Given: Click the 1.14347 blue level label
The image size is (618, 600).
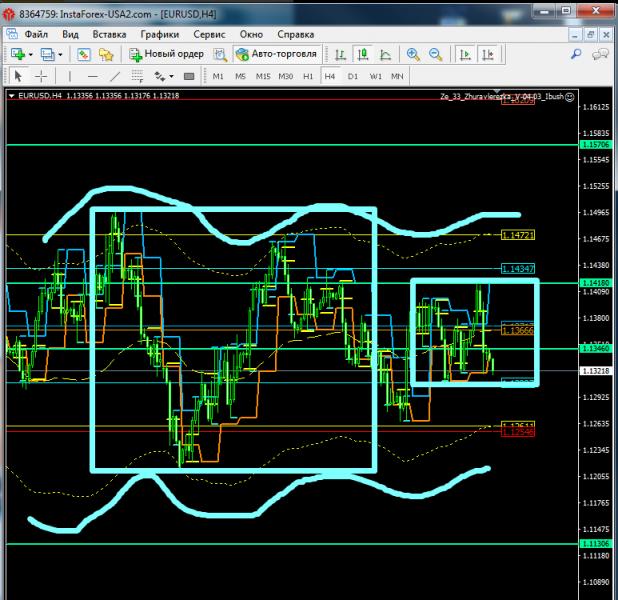Looking at the screenshot, I should click(x=518, y=268).
